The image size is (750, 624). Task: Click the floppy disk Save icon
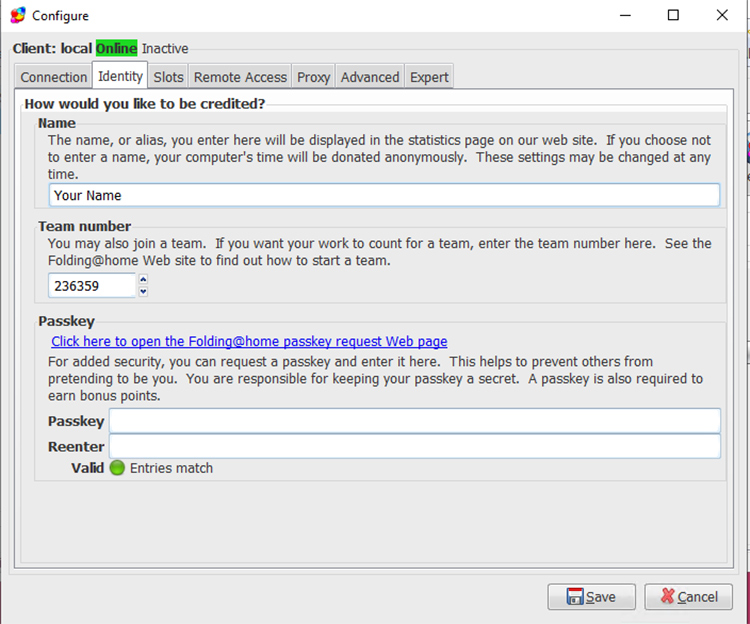coord(575,597)
